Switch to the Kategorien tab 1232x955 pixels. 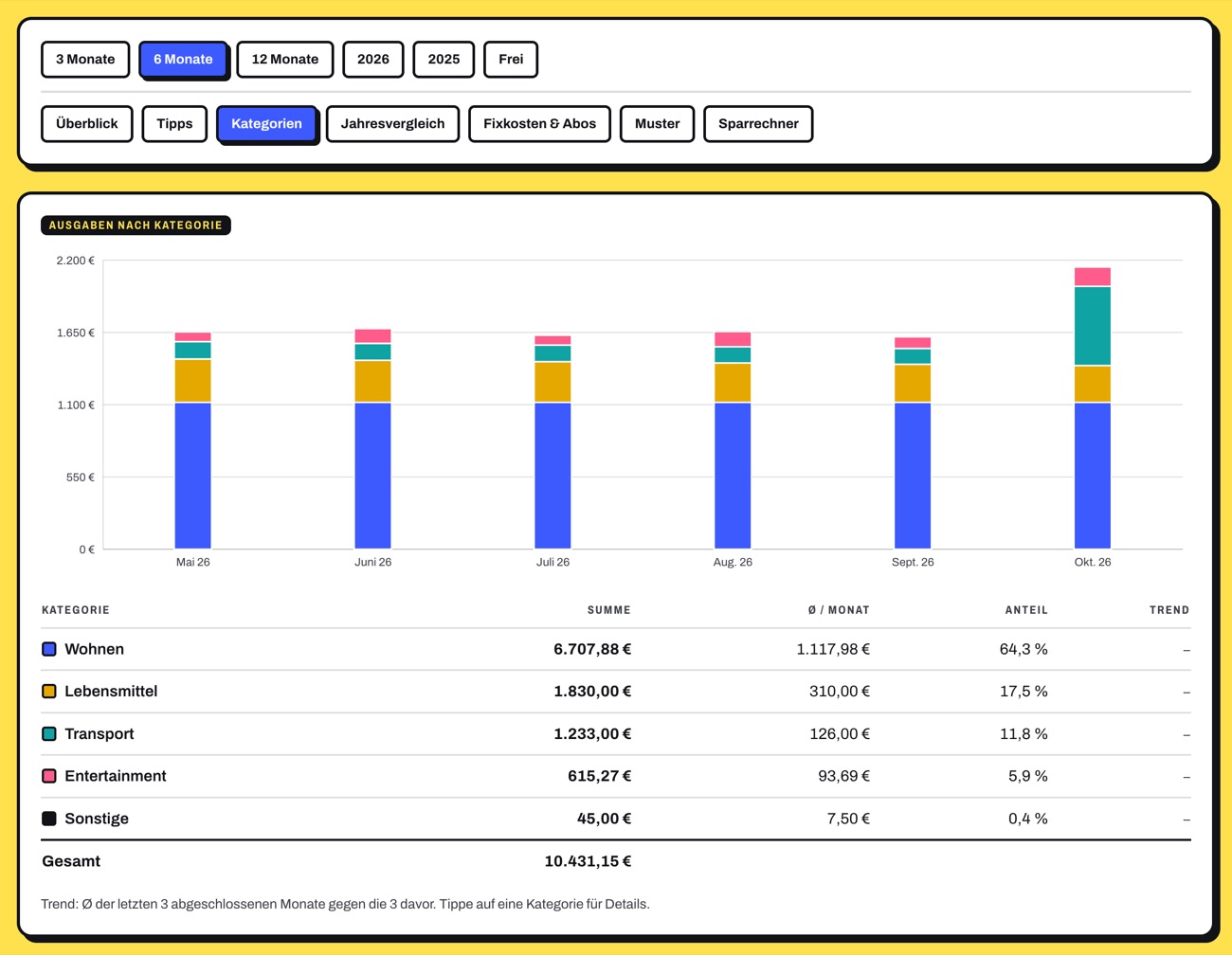point(266,123)
